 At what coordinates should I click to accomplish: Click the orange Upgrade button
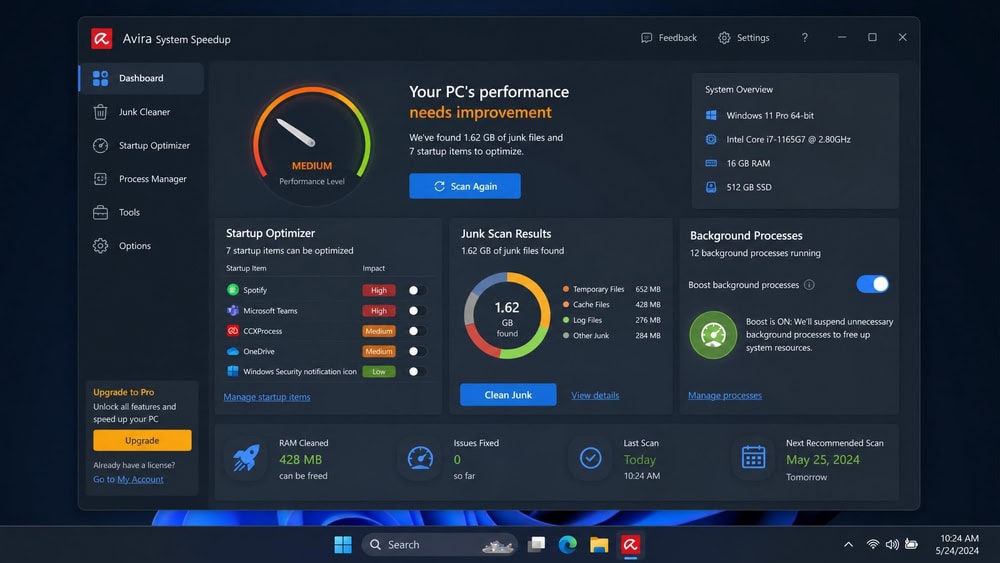tap(142, 441)
